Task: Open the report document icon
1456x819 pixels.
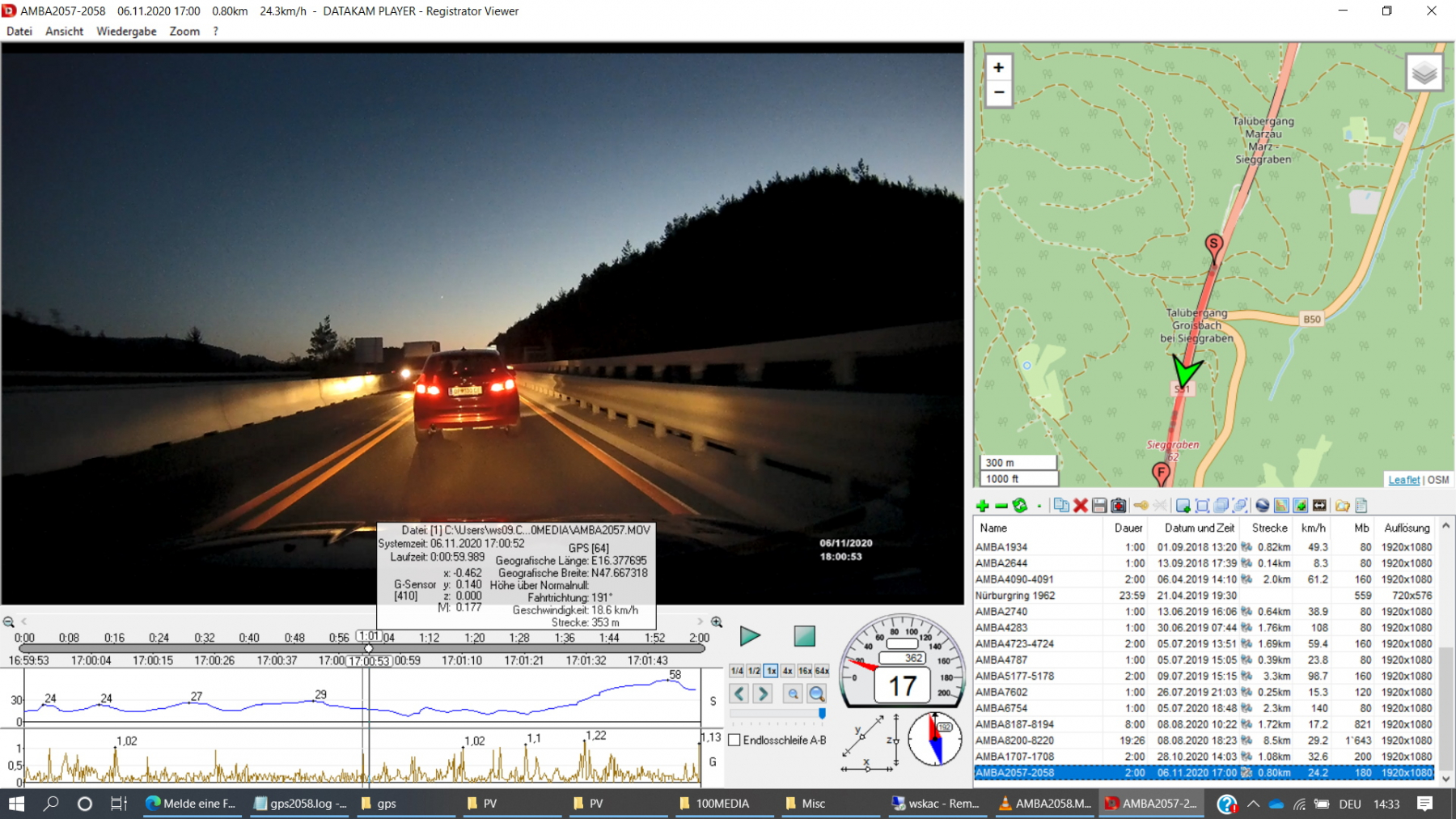Action: [1361, 506]
